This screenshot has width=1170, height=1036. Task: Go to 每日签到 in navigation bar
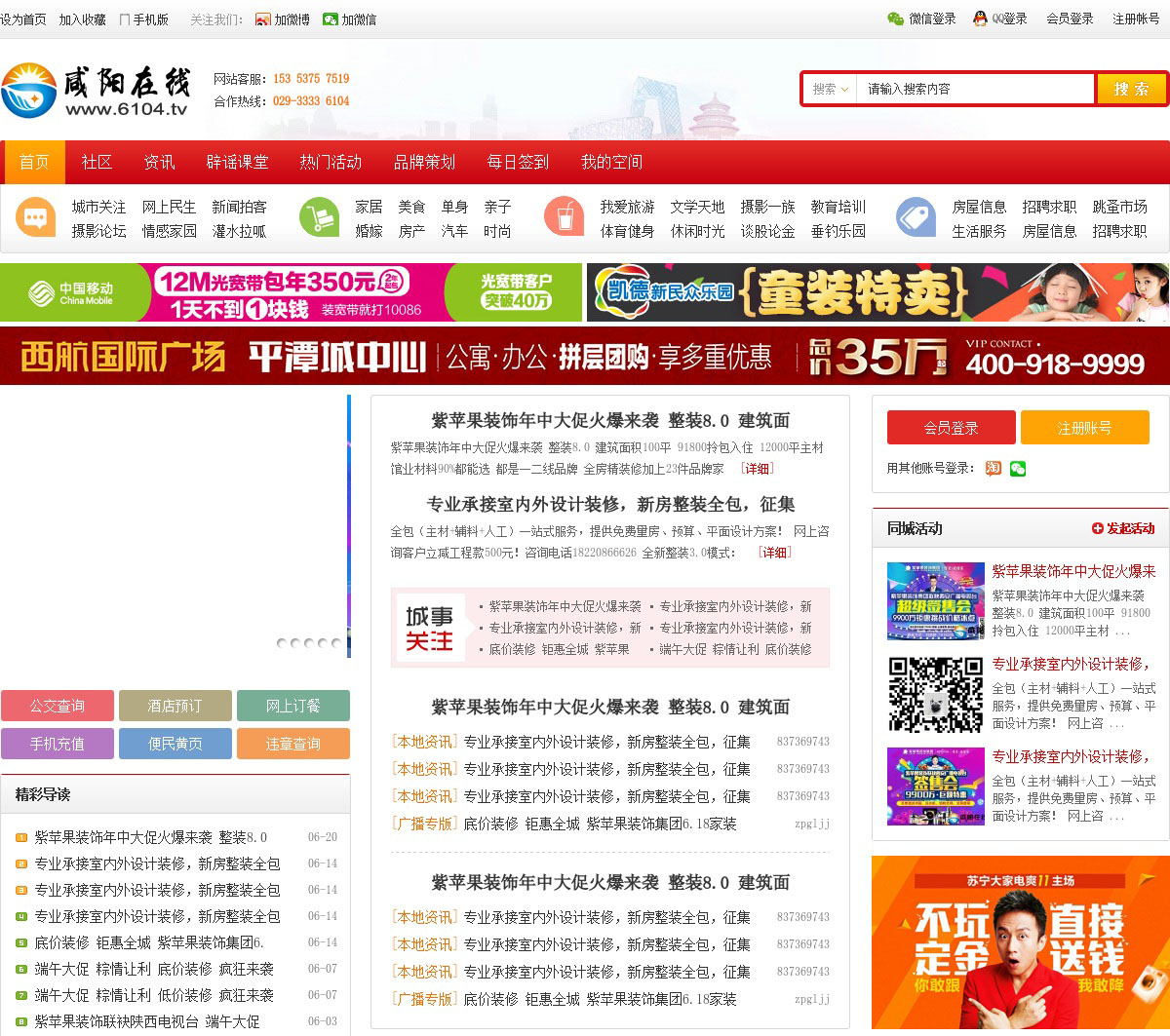[518, 162]
